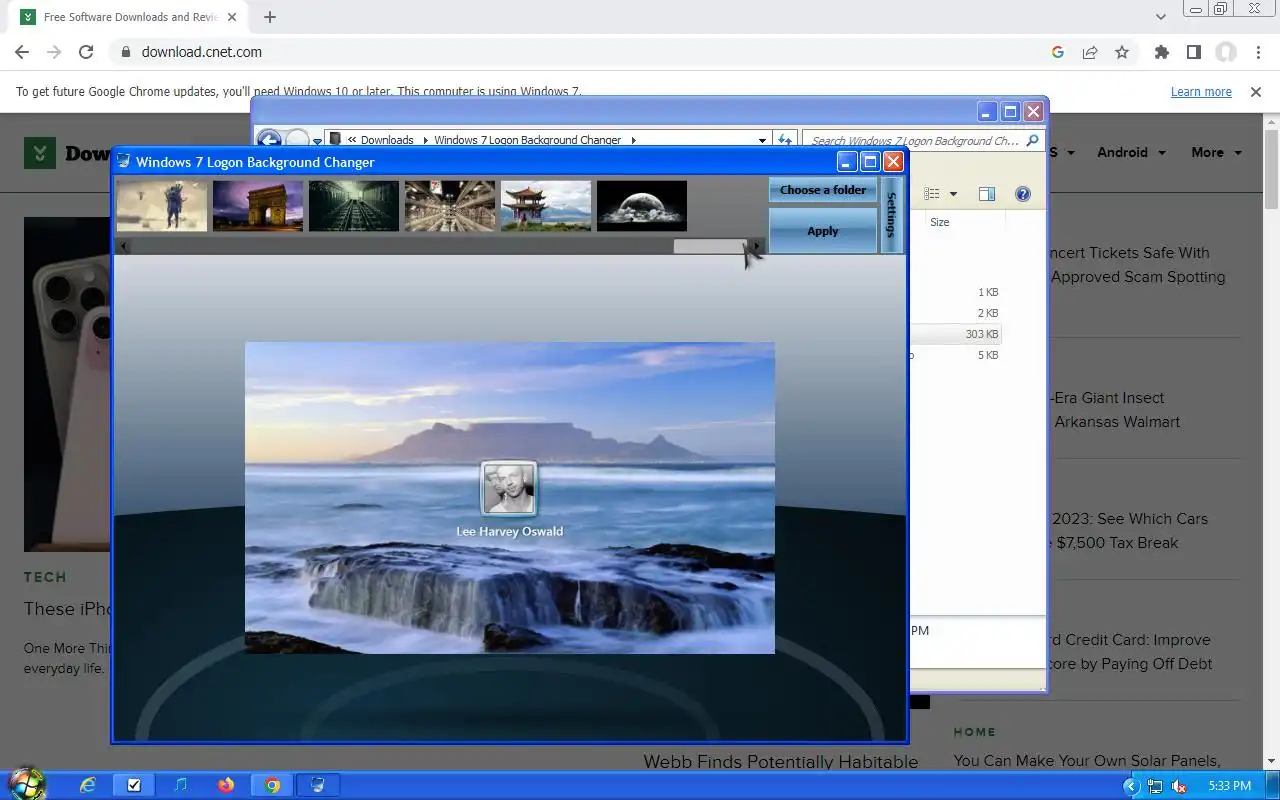This screenshot has width=1280, height=800.
Task: Click the 5:33 PM taskbar clock
Action: pyautogui.click(x=1229, y=786)
